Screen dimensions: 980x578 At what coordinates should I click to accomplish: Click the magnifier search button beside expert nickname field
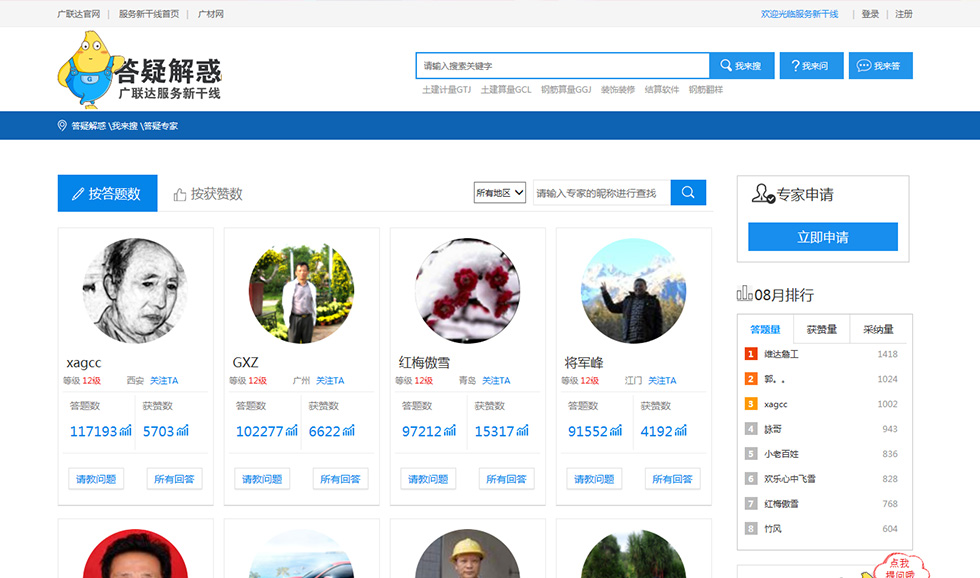click(688, 193)
